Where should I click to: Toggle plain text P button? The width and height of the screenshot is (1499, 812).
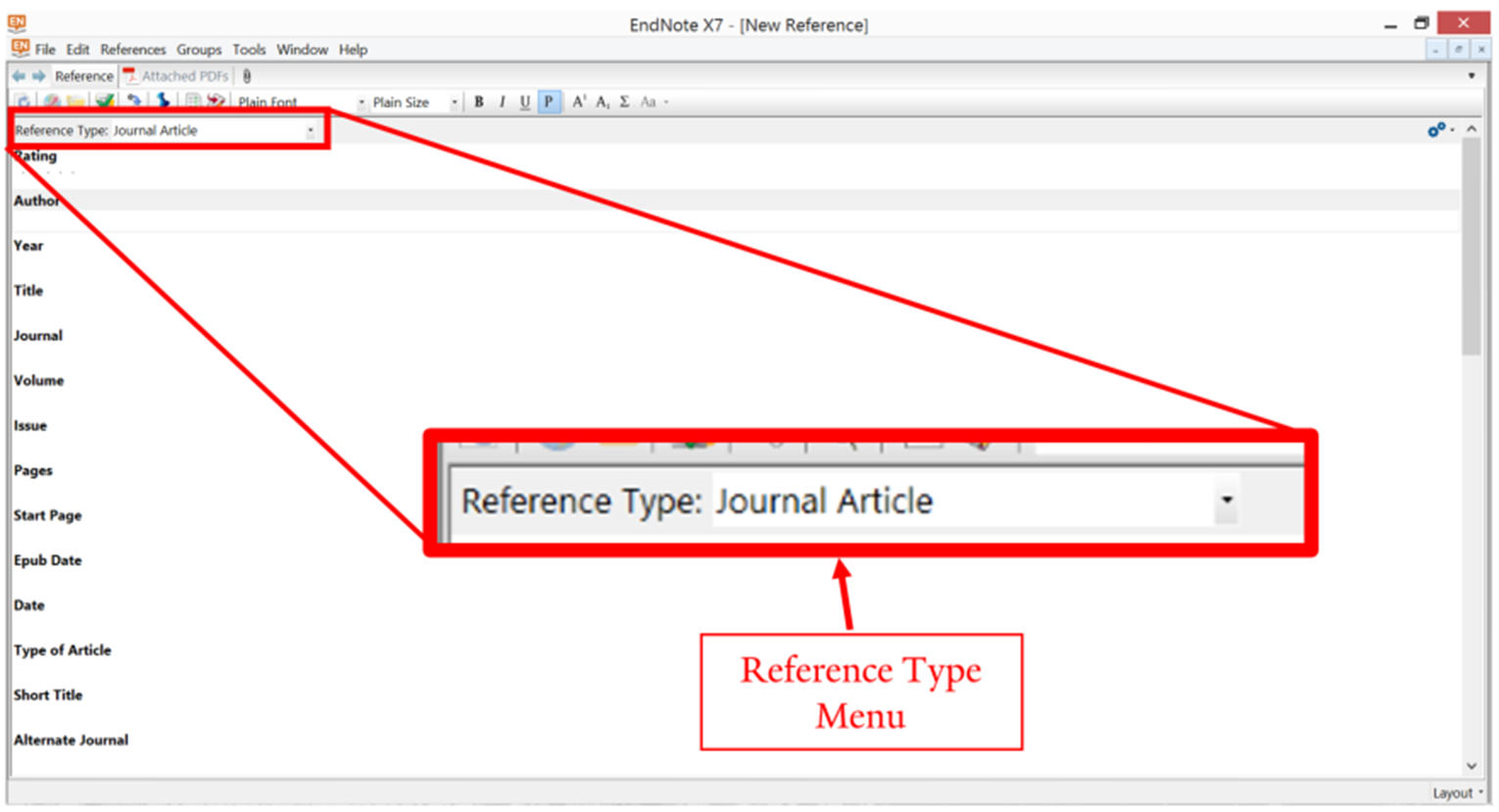pos(549,102)
